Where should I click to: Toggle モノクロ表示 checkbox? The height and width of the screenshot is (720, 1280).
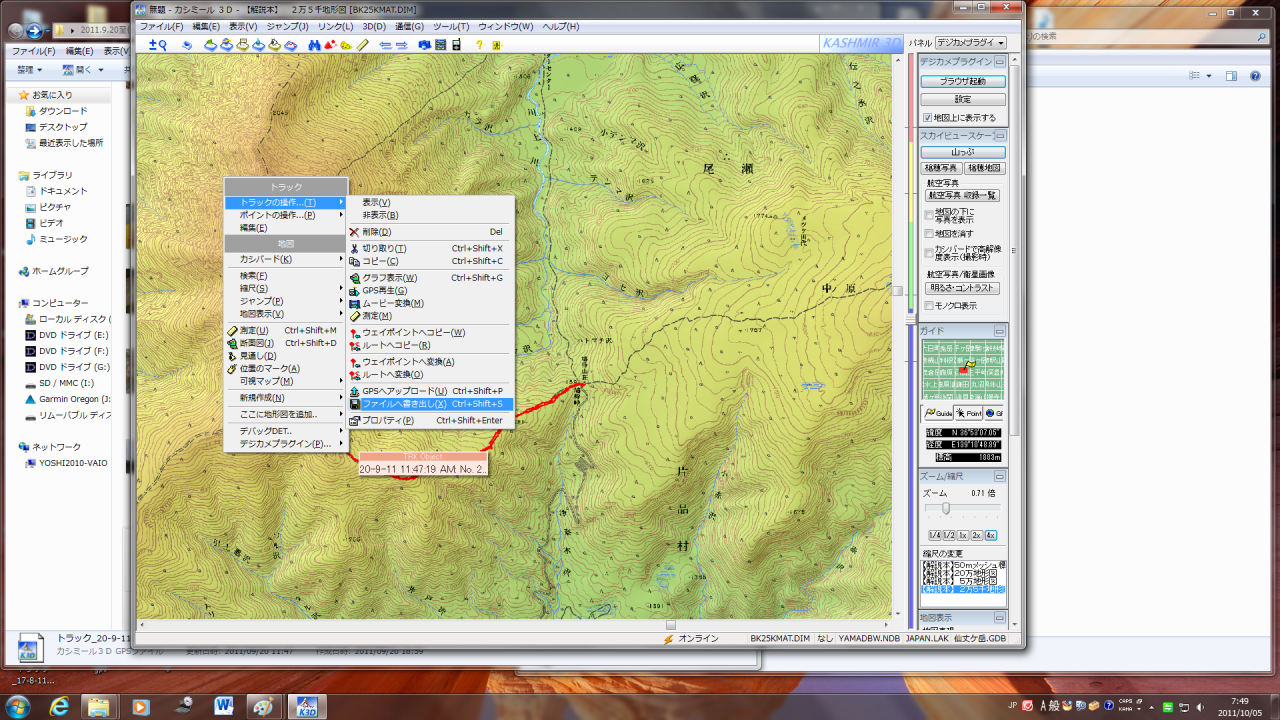point(929,305)
